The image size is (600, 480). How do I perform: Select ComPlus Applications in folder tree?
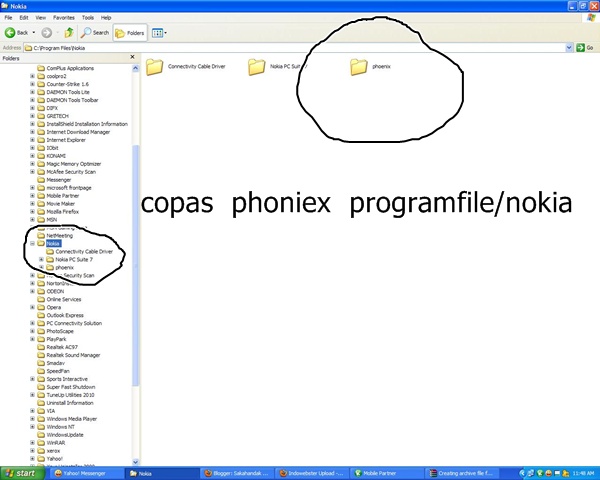coord(70,68)
